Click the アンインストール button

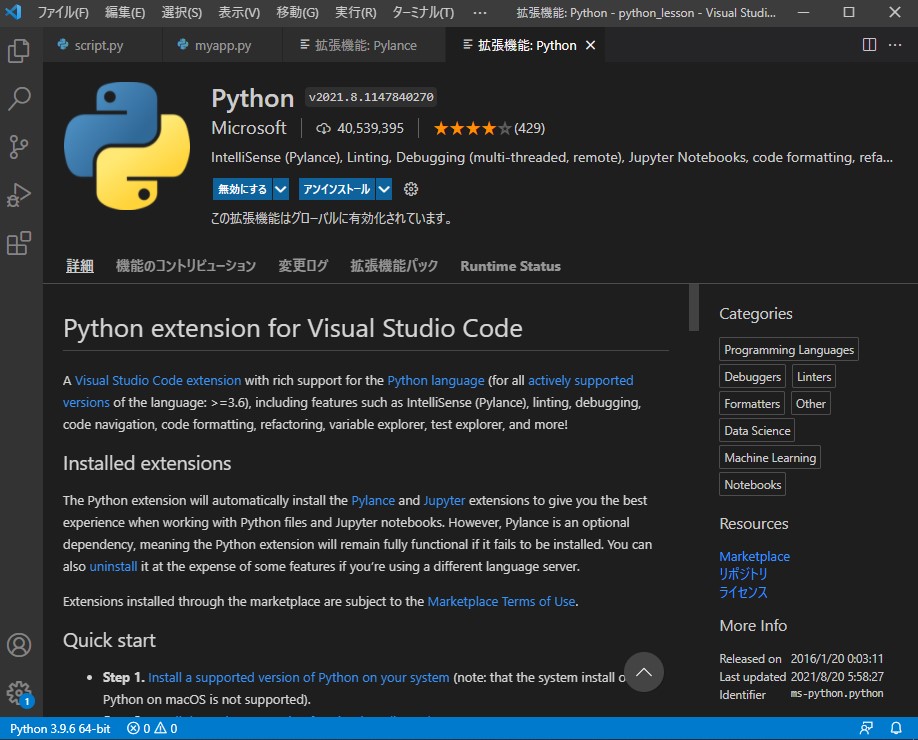337,189
